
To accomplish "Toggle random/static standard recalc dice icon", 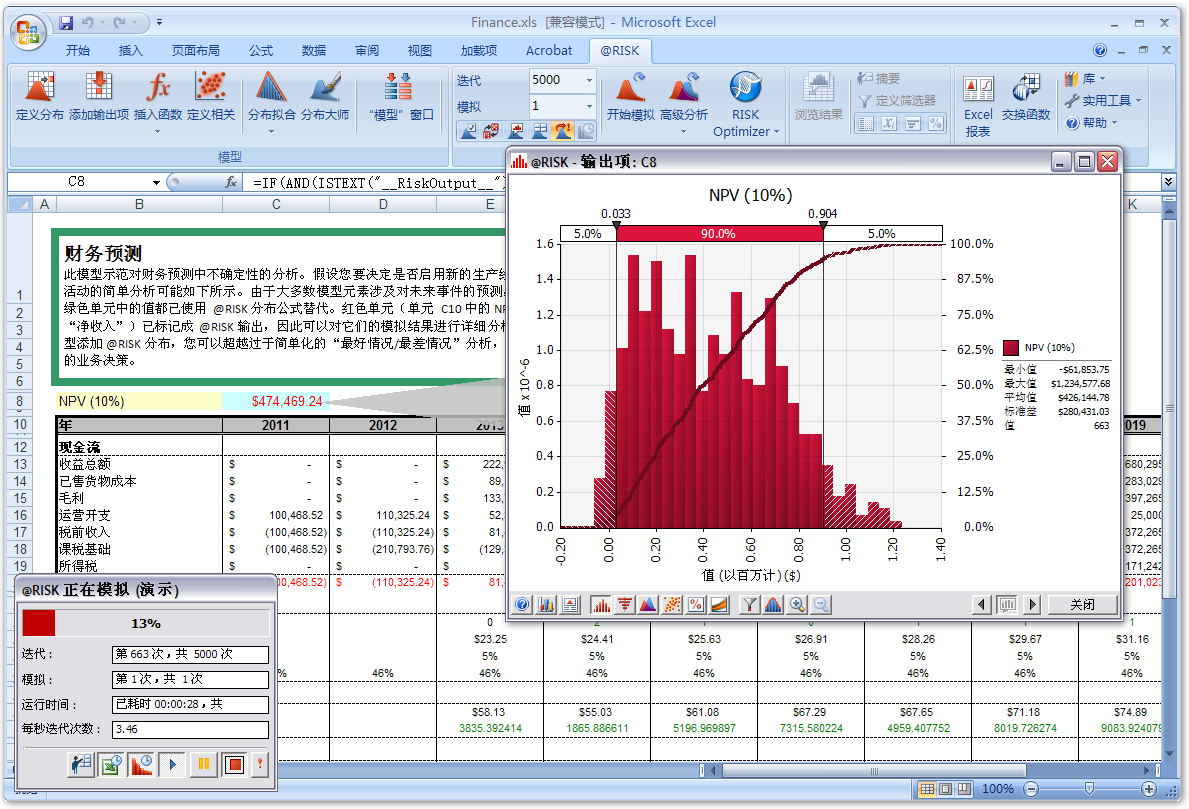I will 491,131.
